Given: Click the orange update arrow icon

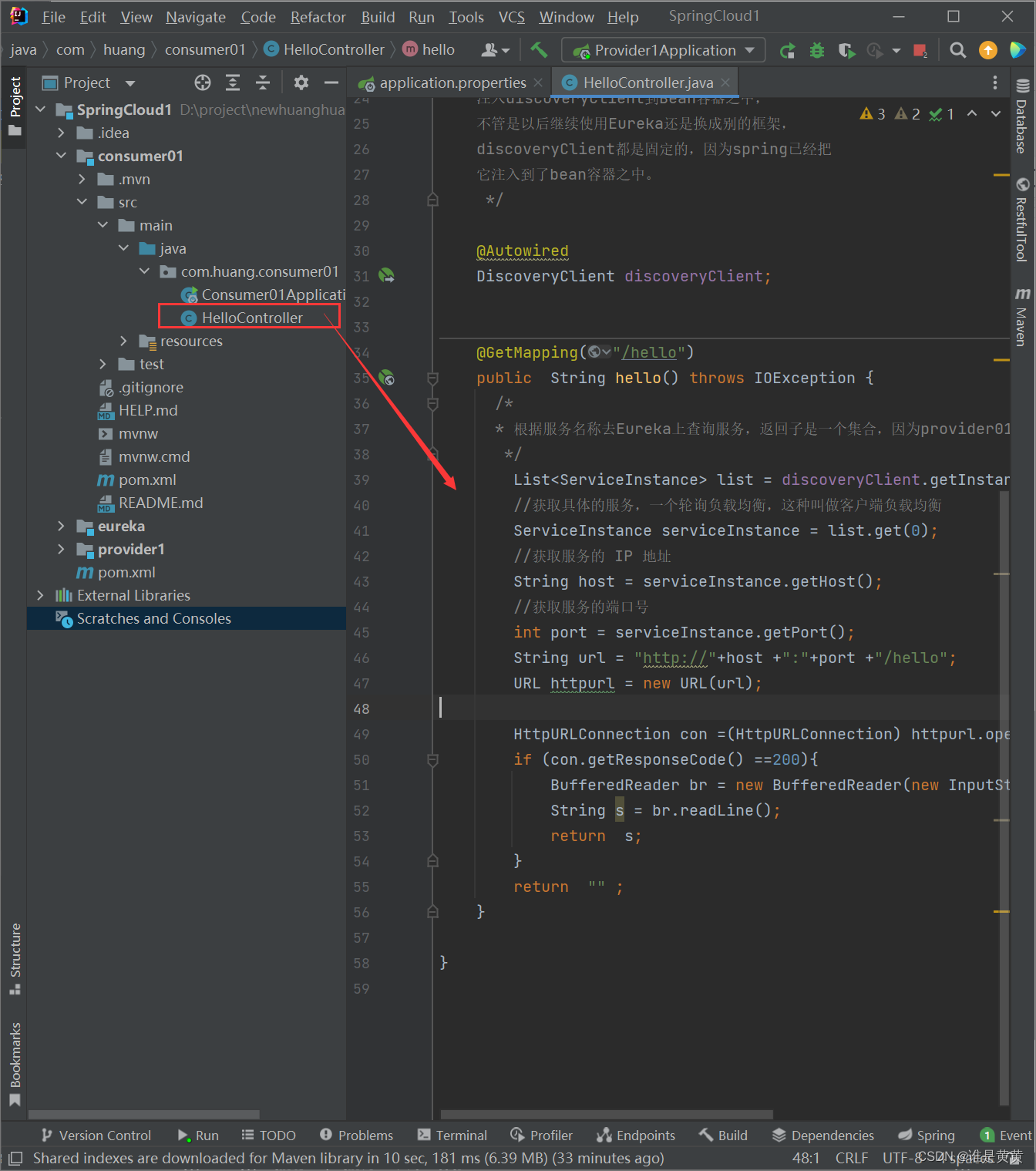Looking at the screenshot, I should point(987,50).
